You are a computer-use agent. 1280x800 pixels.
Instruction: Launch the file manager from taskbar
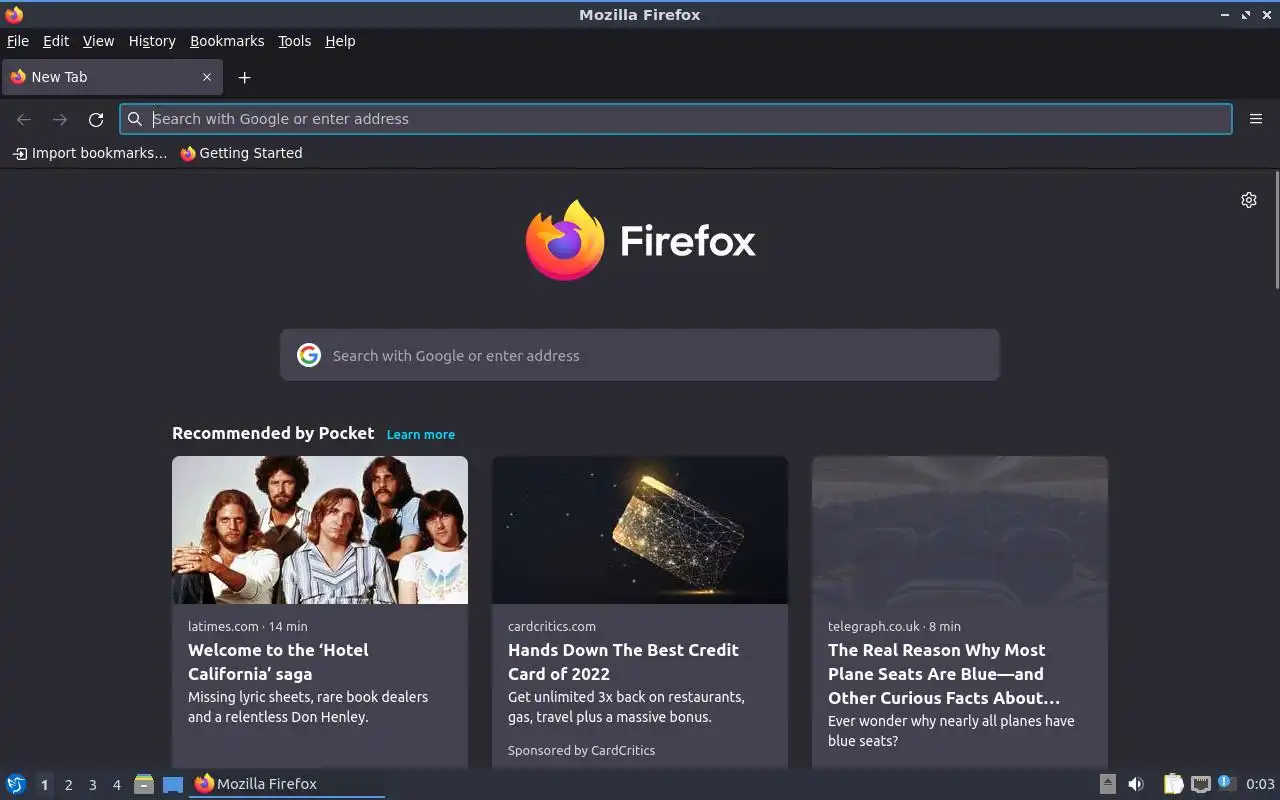(144, 784)
